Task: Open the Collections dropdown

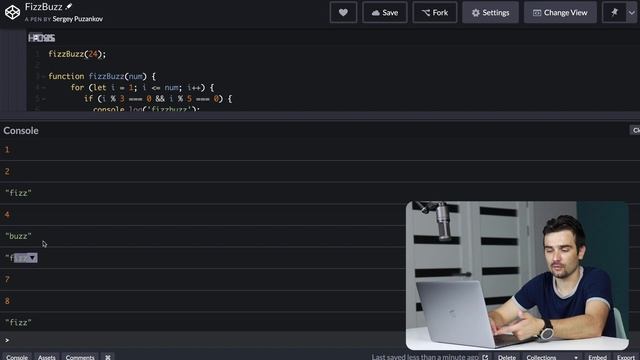Action: 551,357
